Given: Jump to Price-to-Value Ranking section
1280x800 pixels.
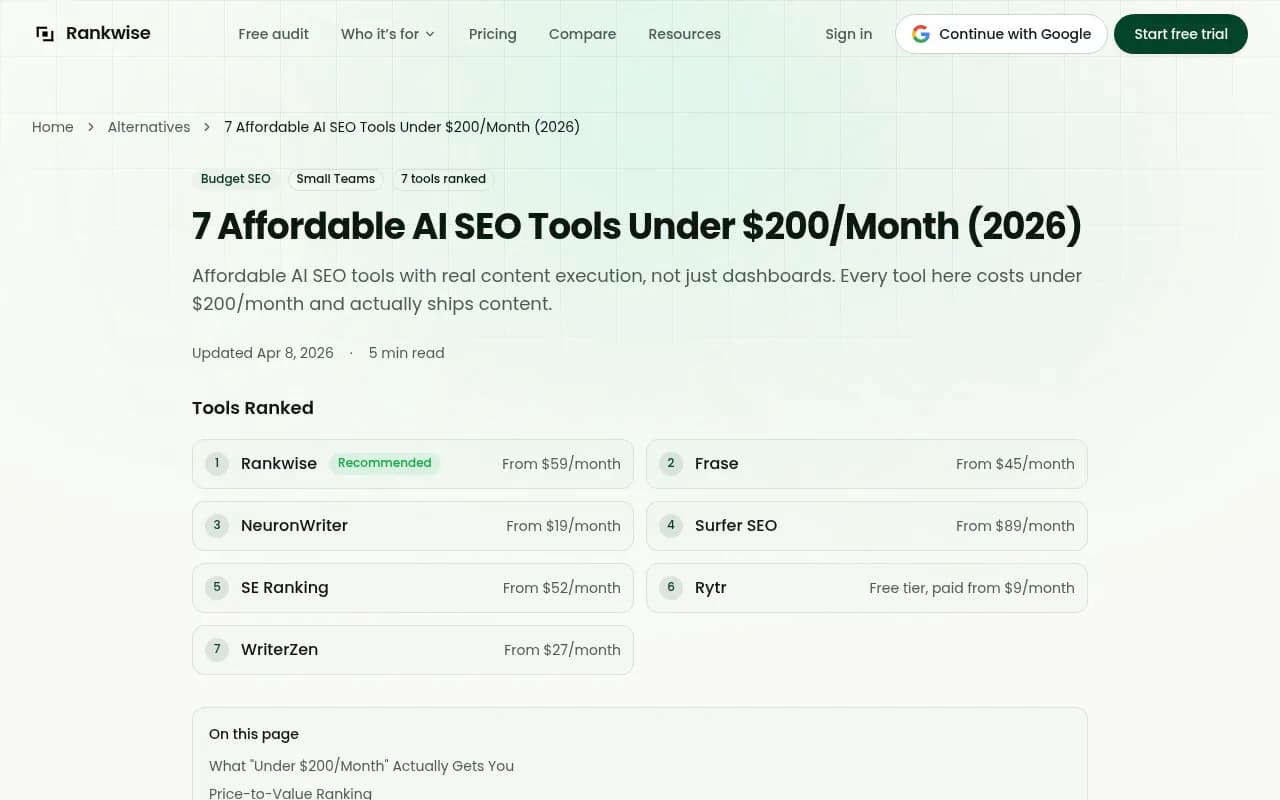Looking at the screenshot, I should pyautogui.click(x=290, y=793).
